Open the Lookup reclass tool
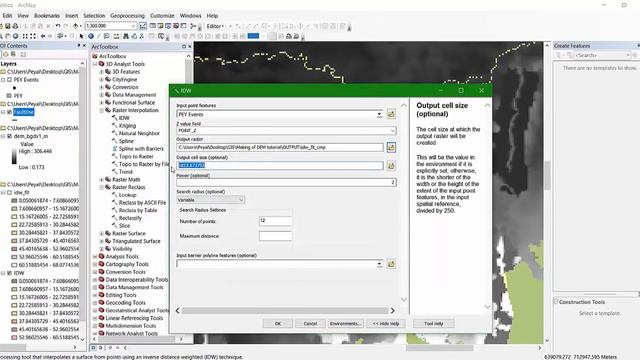Image resolution: width=640 pixels, height=360 pixels. (x=127, y=195)
